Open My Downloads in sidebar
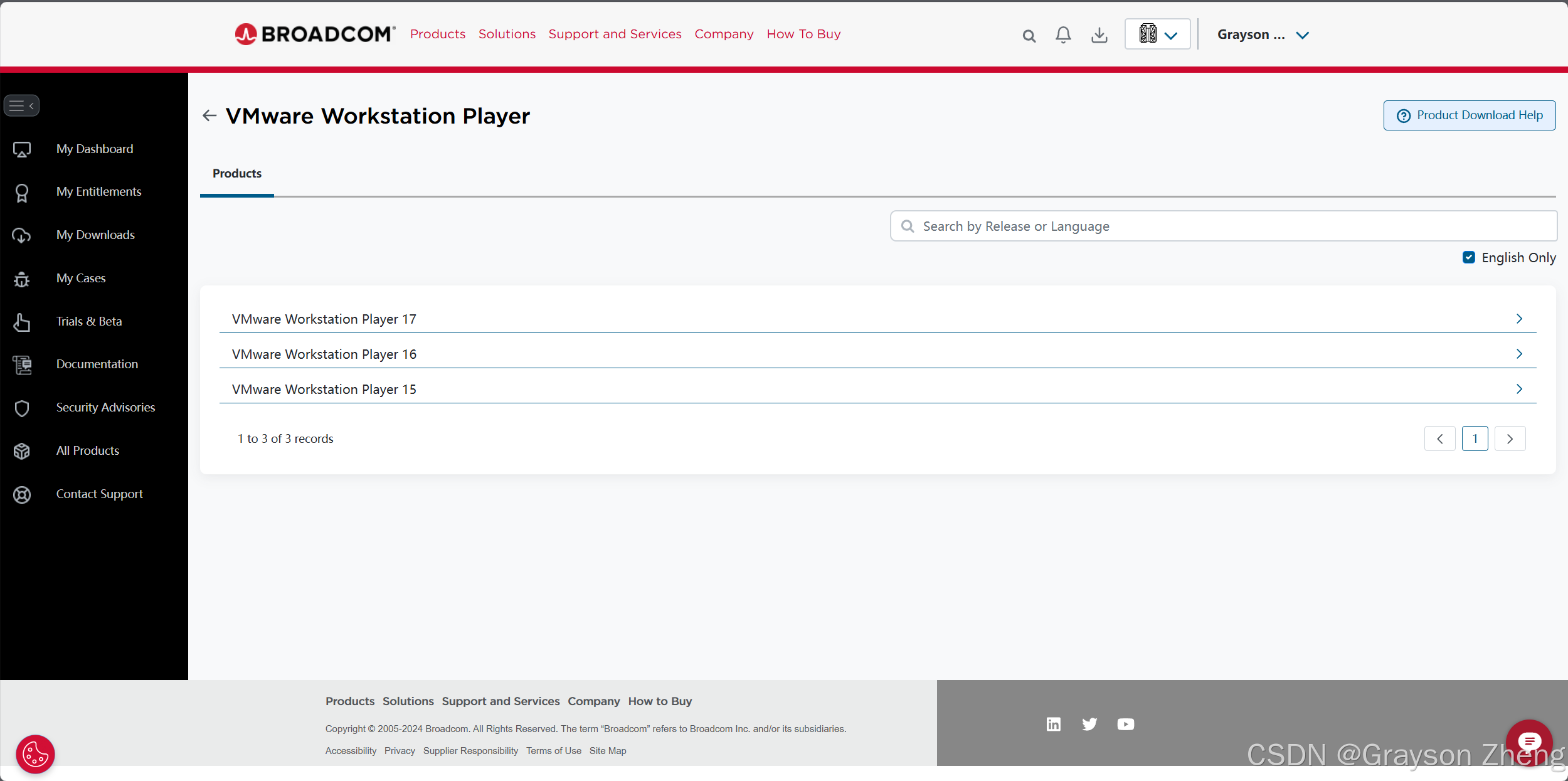The width and height of the screenshot is (1568, 781). tap(95, 235)
